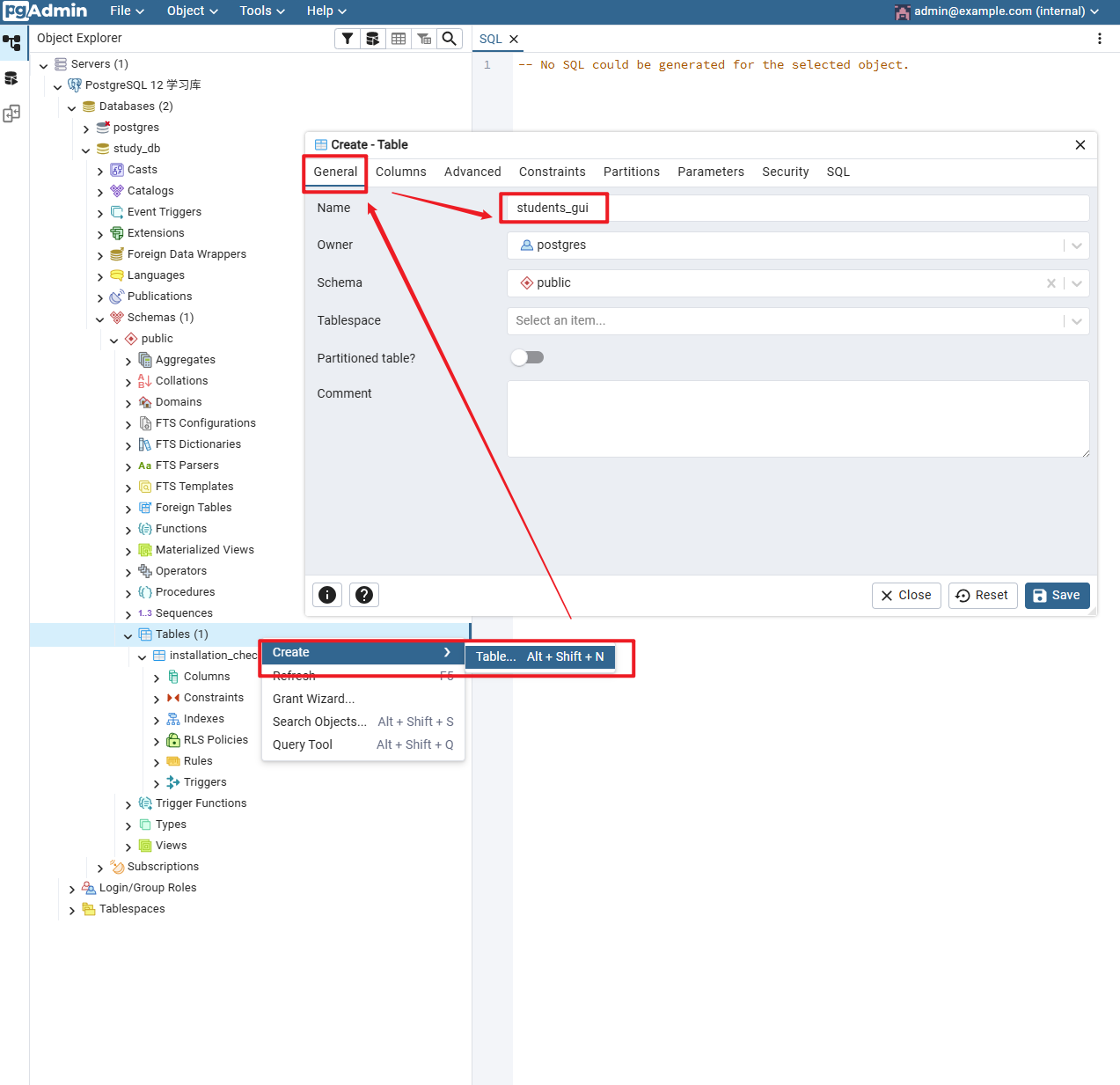The height and width of the screenshot is (1085, 1120).
Task: Close the SQL tab with its X
Action: click(x=514, y=40)
